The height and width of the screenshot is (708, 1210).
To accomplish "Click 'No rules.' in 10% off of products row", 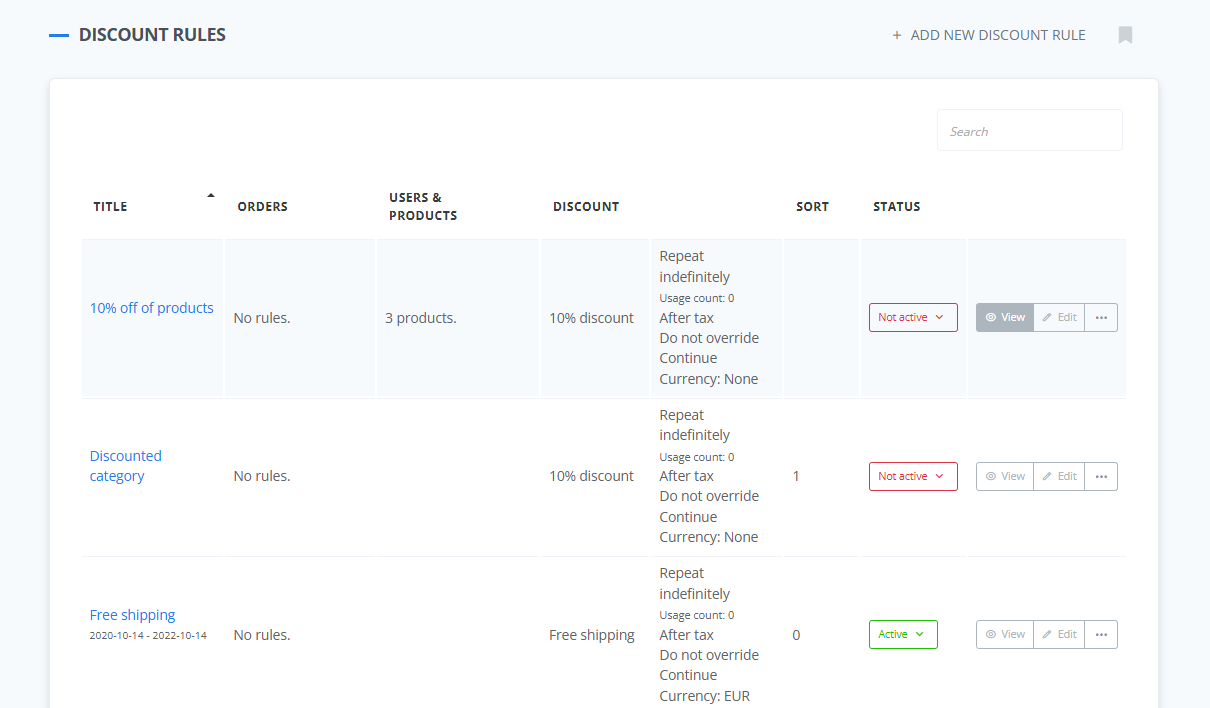I will (262, 318).
